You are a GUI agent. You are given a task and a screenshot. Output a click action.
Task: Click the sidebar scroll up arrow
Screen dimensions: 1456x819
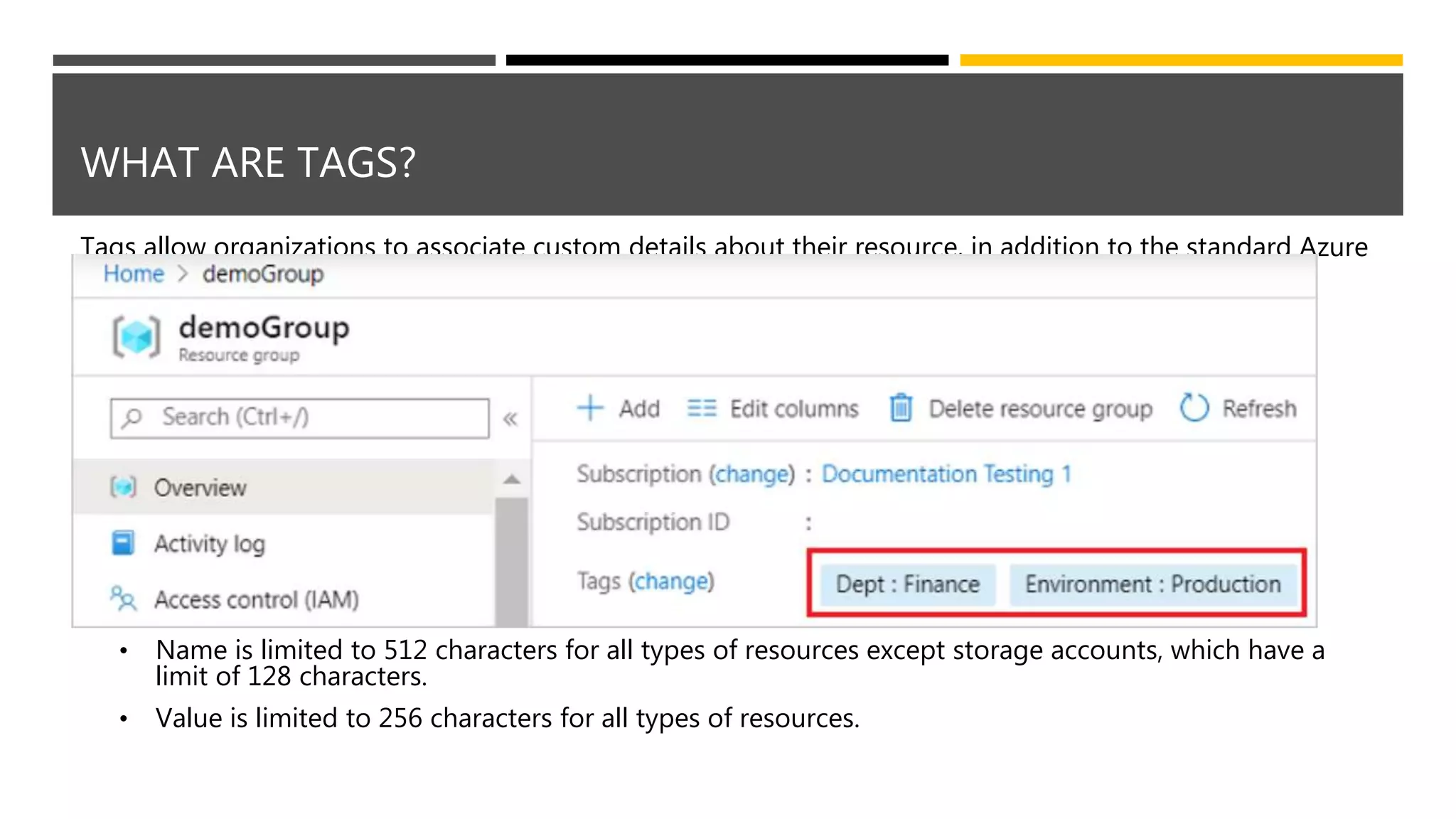click(x=511, y=479)
